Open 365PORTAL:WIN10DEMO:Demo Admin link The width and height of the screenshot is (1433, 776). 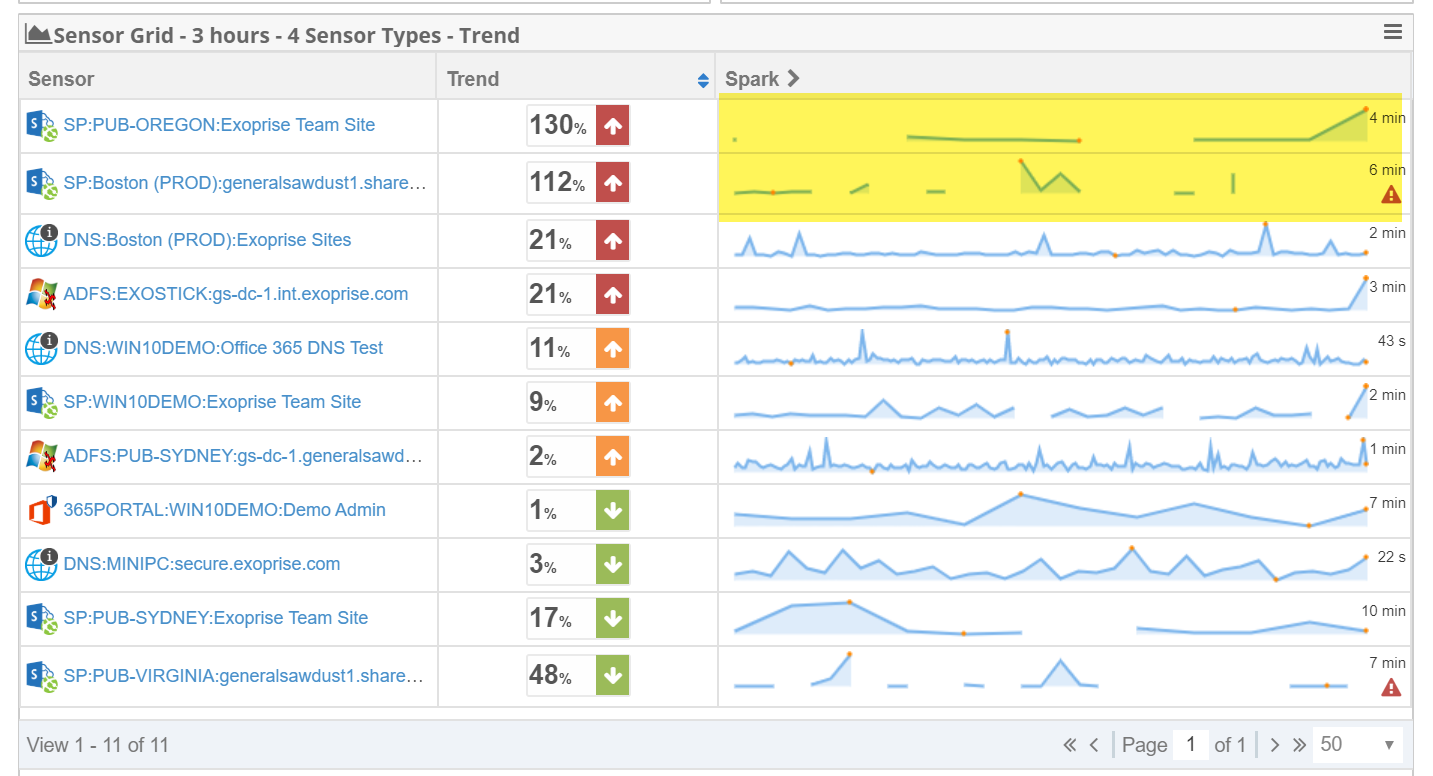224,510
